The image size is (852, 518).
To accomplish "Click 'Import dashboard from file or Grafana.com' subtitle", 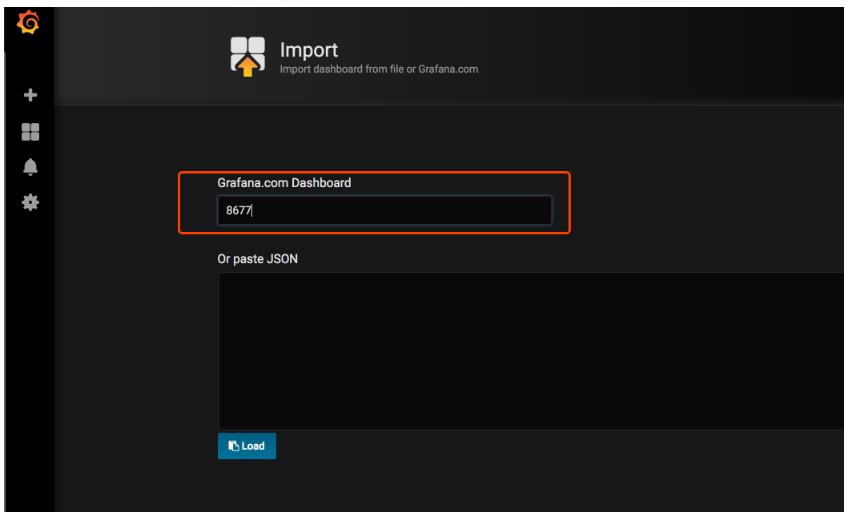I will (379, 69).
